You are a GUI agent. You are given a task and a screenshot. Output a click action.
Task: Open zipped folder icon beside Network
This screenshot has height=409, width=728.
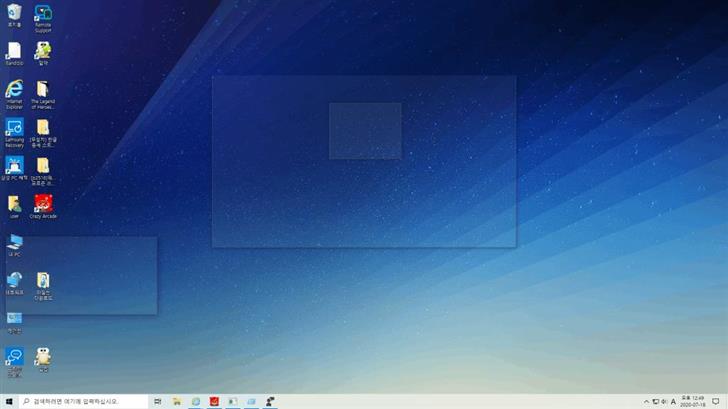(x=43, y=286)
